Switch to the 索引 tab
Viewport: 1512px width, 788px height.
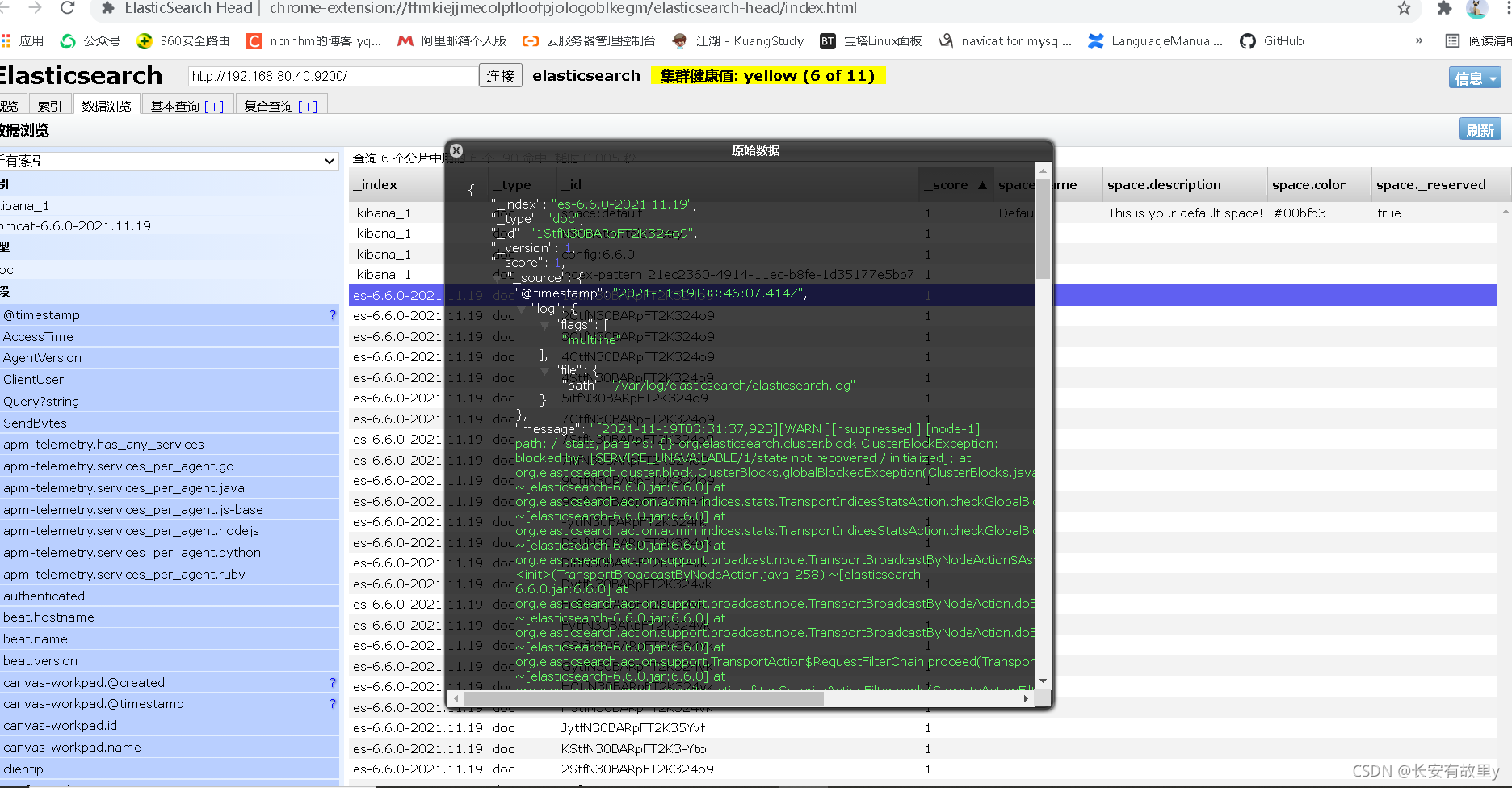pos(49,106)
